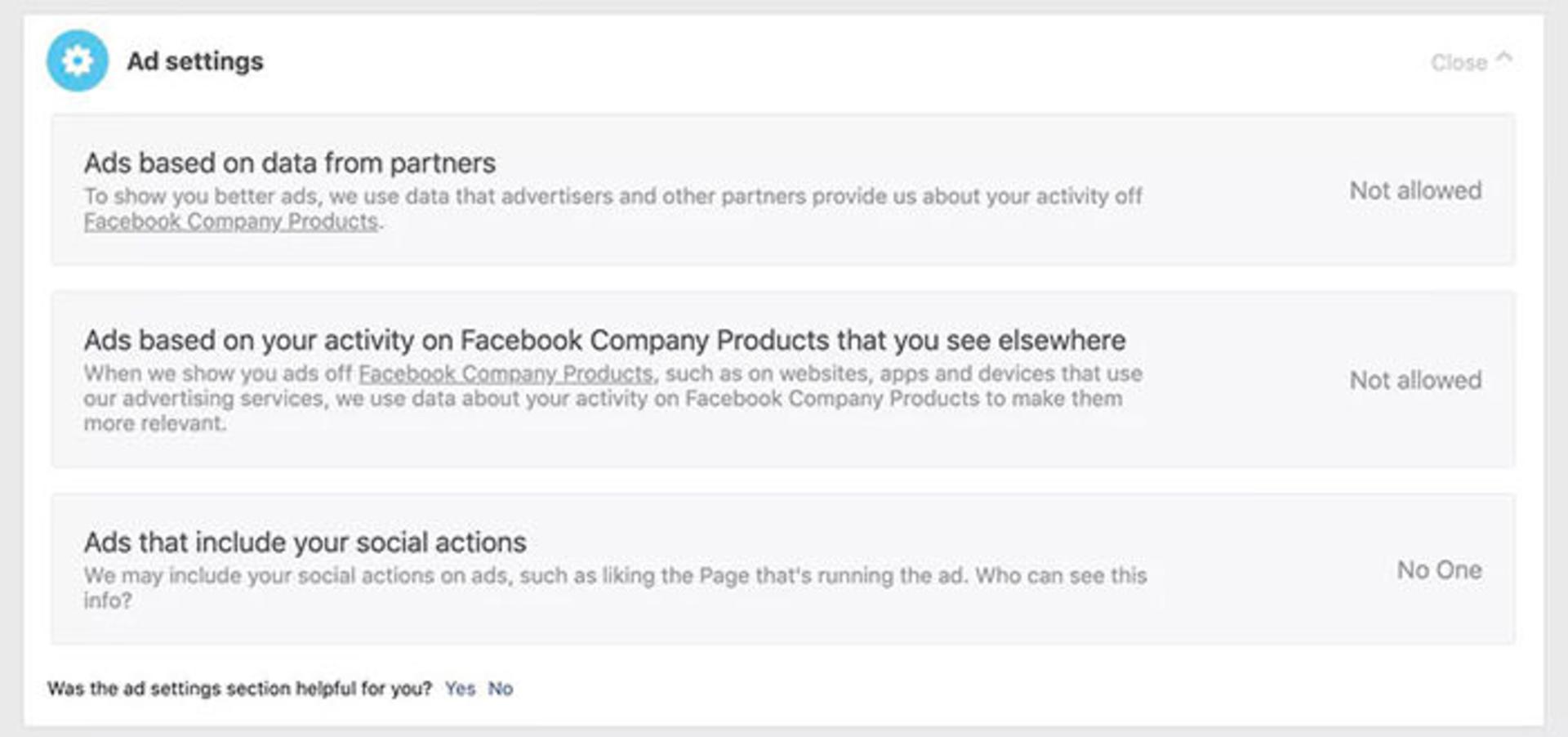
Task: Select the second Ad settings card panel
Action: point(783,379)
